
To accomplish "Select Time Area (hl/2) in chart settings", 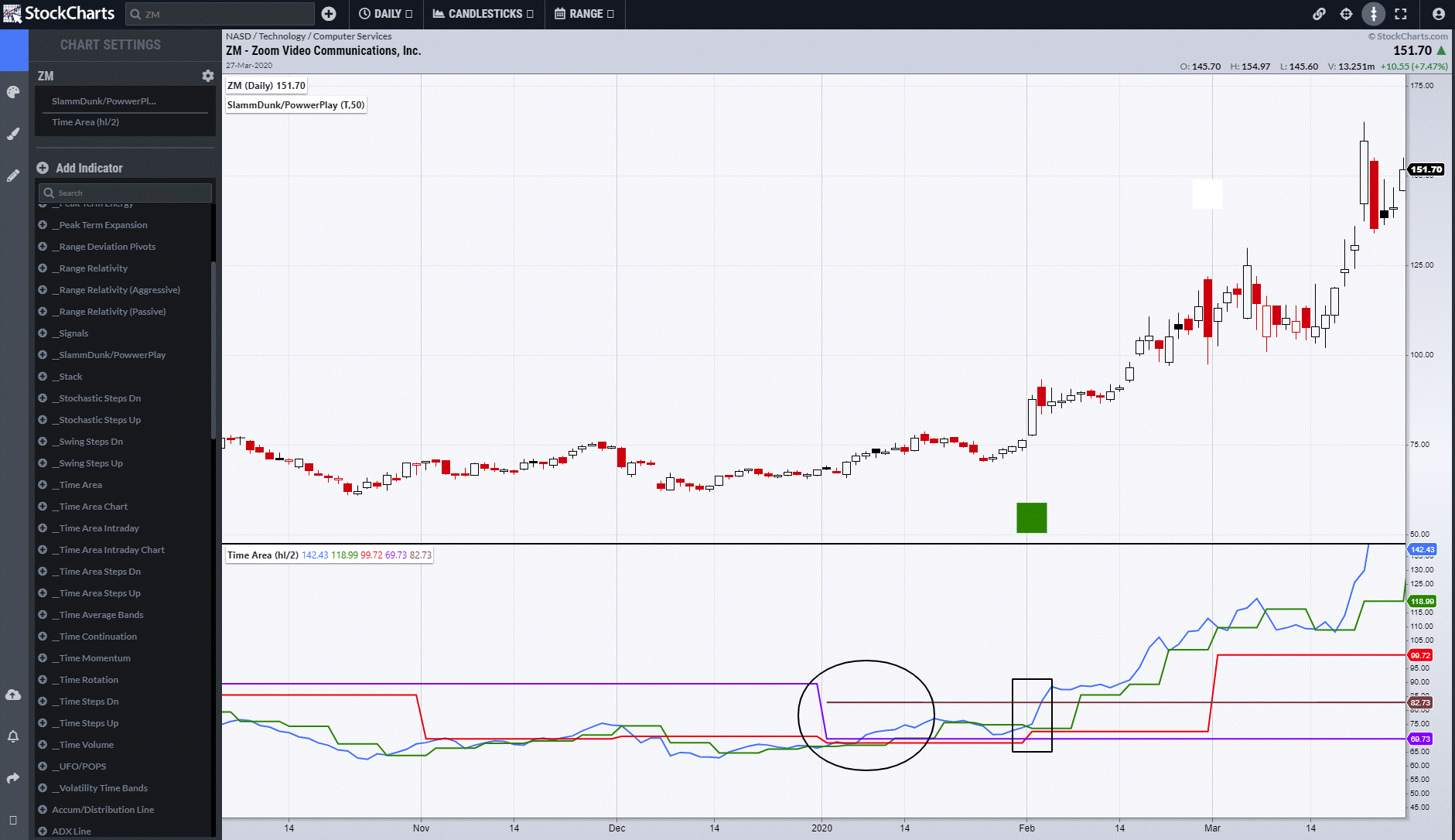I will [86, 122].
